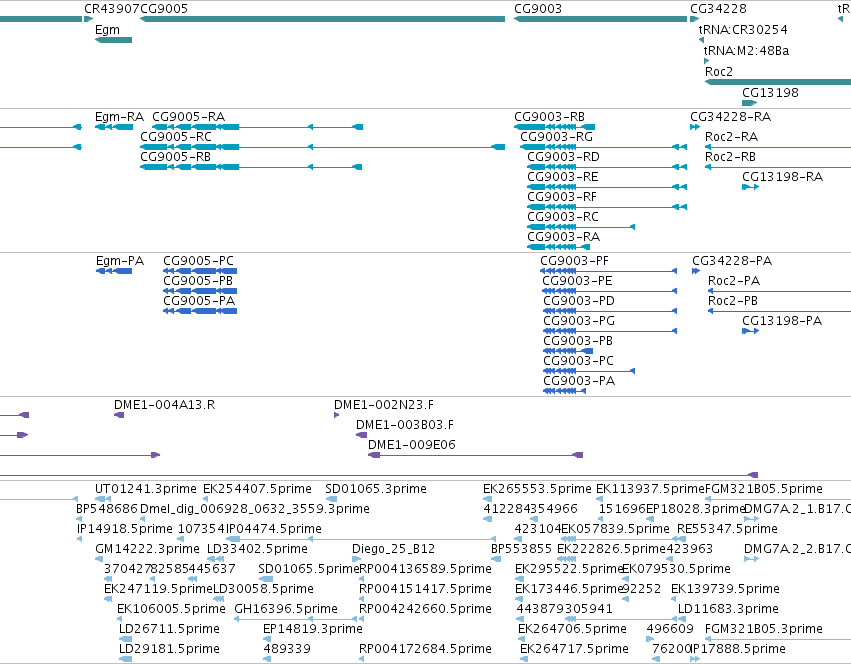
Task: Open the EK265553.5prime EST label
Action: pyautogui.click(x=537, y=489)
